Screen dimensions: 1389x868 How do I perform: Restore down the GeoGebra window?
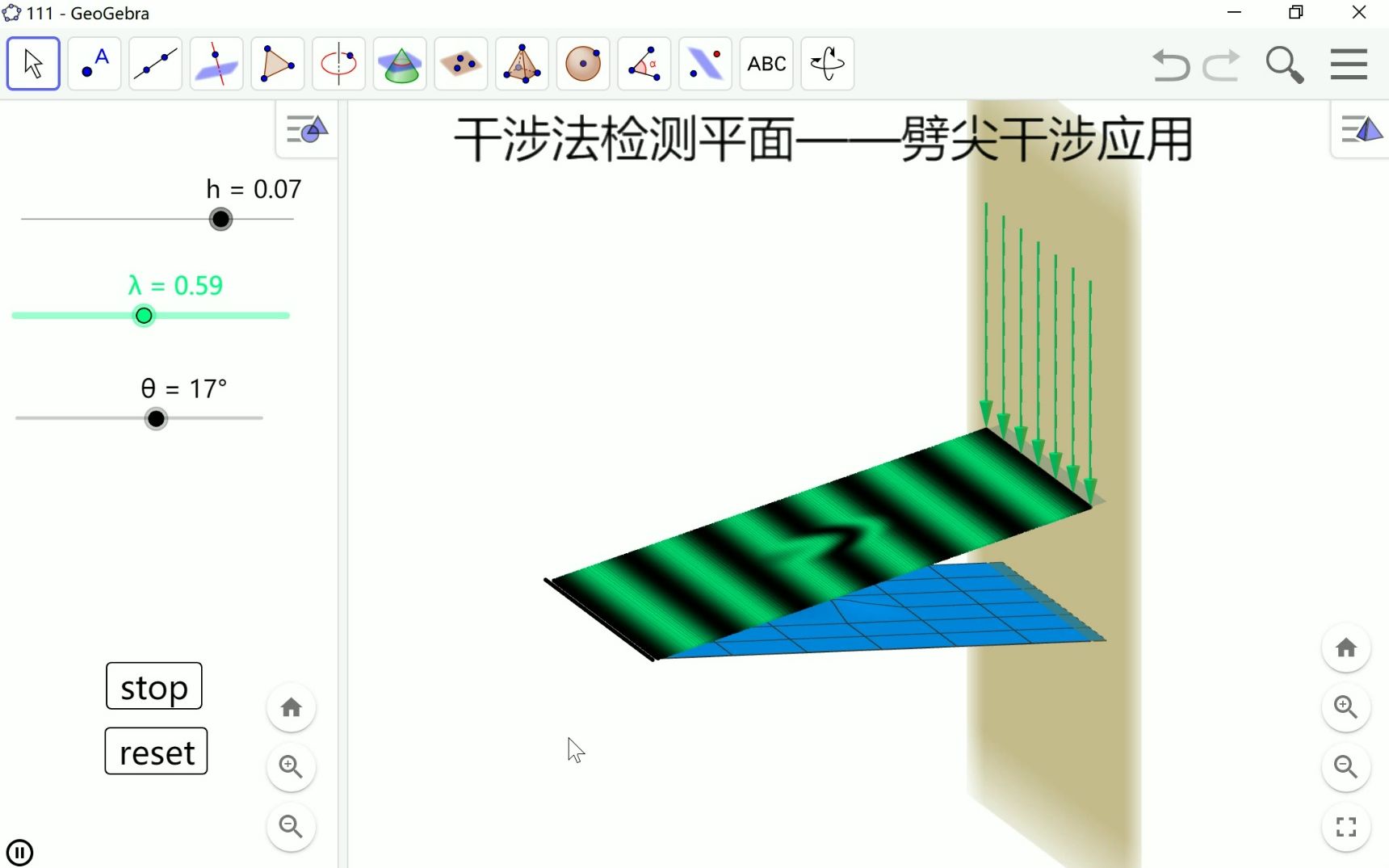coord(1296,12)
